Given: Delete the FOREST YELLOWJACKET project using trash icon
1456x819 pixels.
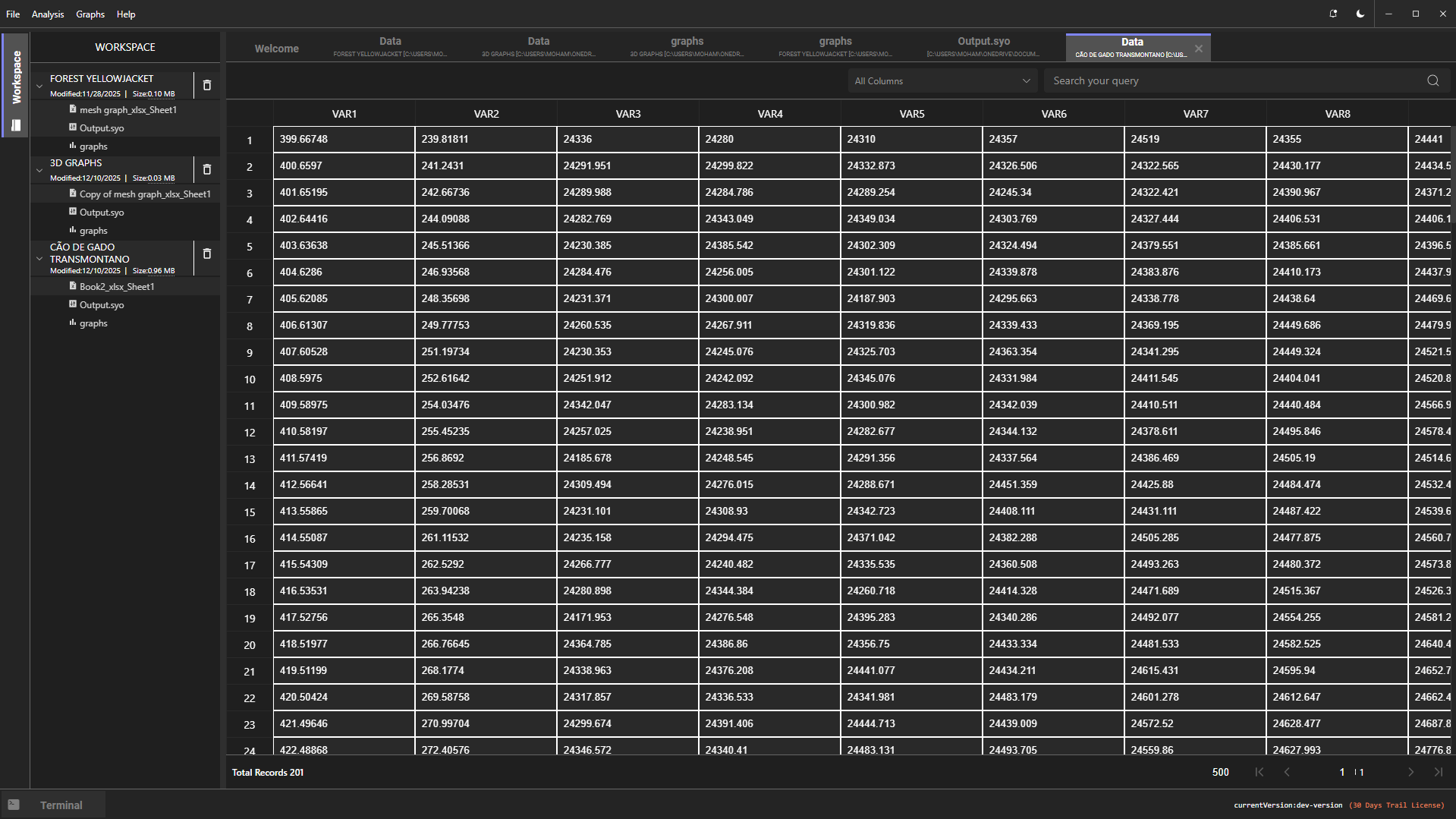Looking at the screenshot, I should tap(206, 86).
